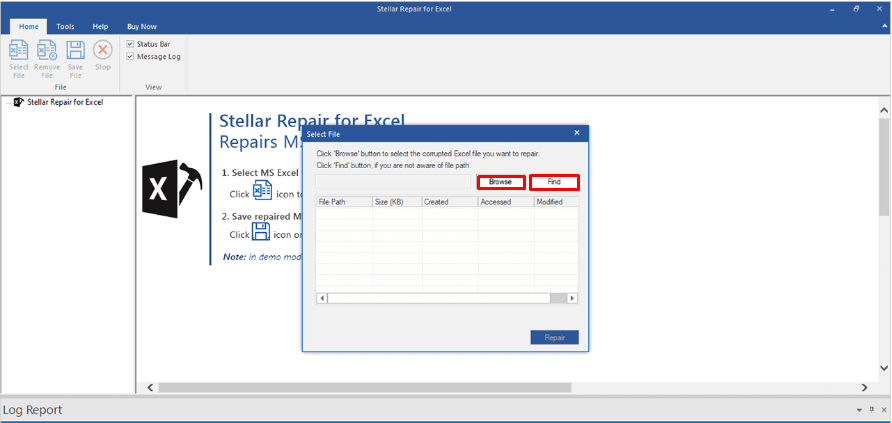Click the save floppy icon beside step 2
This screenshot has height=423, width=892.
262,231
